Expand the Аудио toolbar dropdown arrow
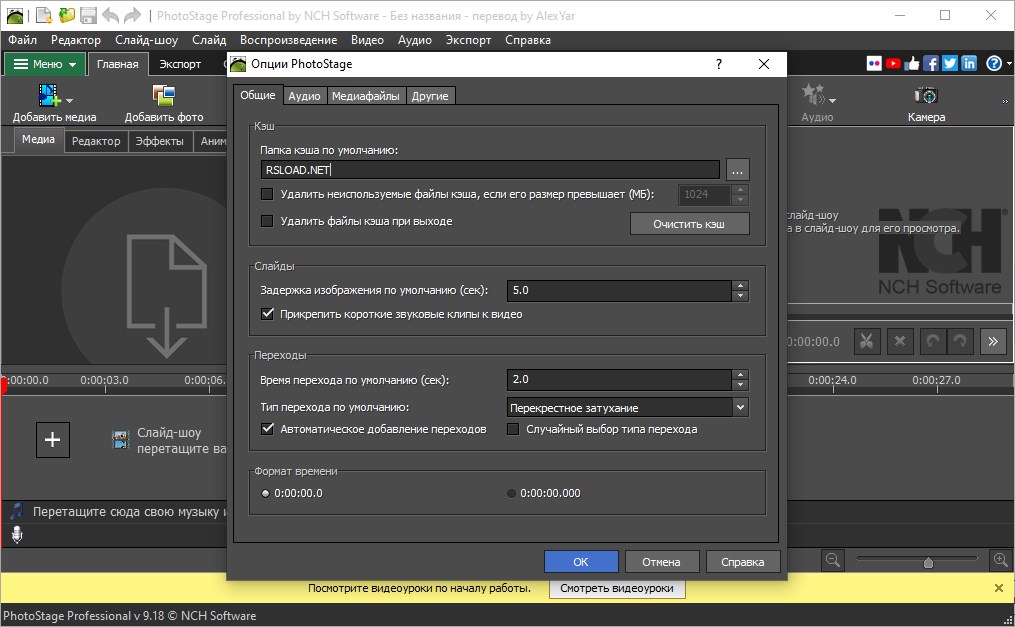This screenshot has height=627, width=1015. (x=832, y=100)
